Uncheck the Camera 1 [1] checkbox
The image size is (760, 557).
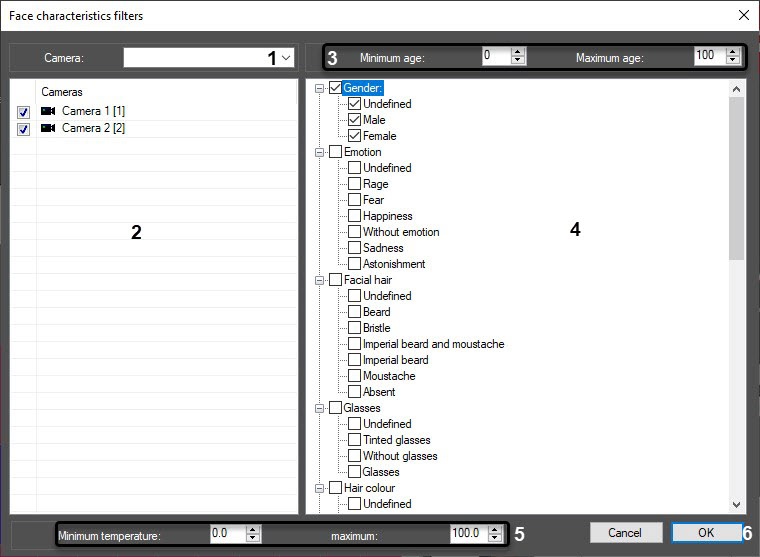tap(23, 112)
